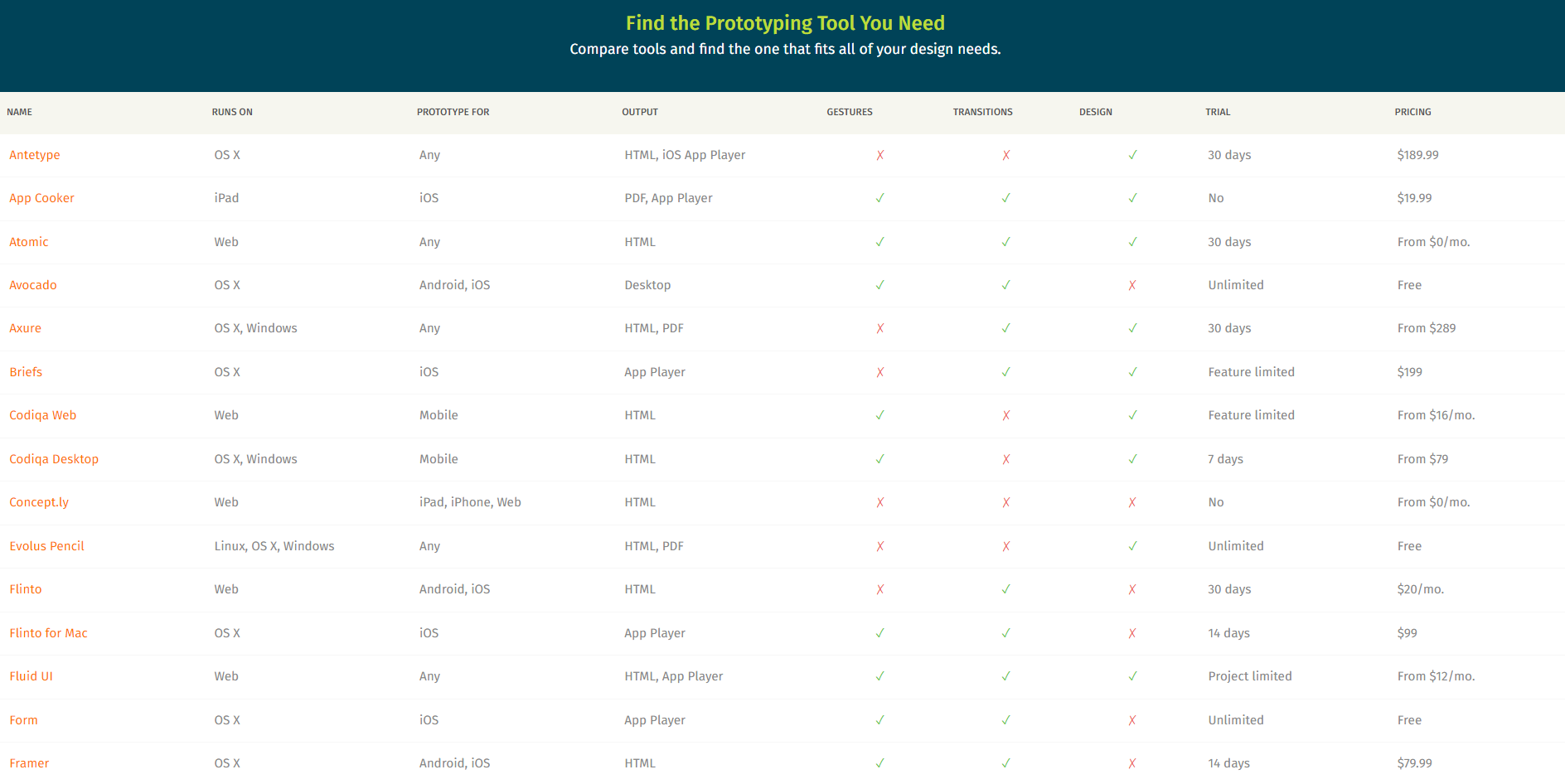Viewport: 1565px width, 784px height.
Task: Click the Runs On column header
Action: pyautogui.click(x=232, y=112)
